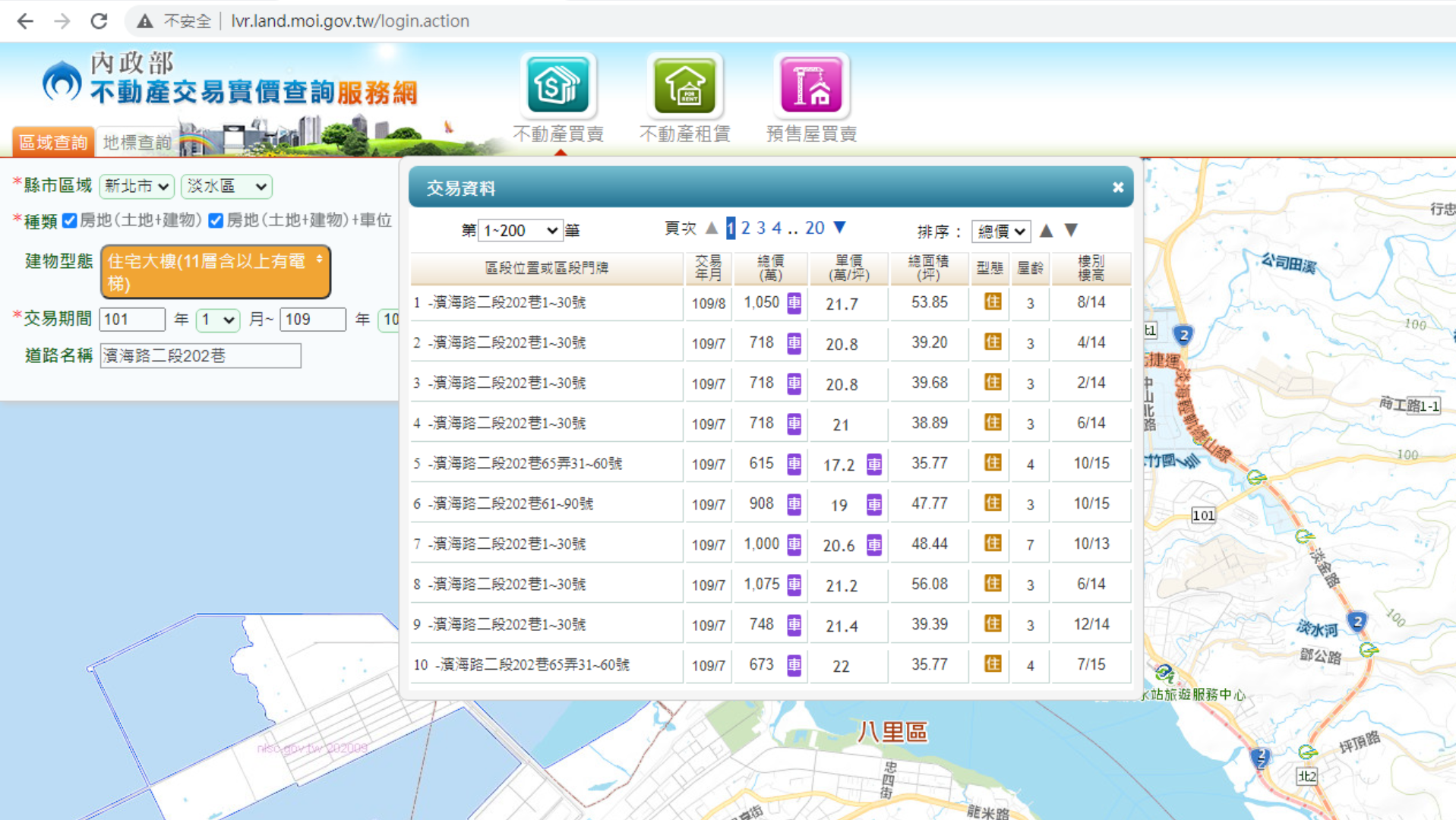Click the 八里區 label on the map

pyautogui.click(x=892, y=732)
